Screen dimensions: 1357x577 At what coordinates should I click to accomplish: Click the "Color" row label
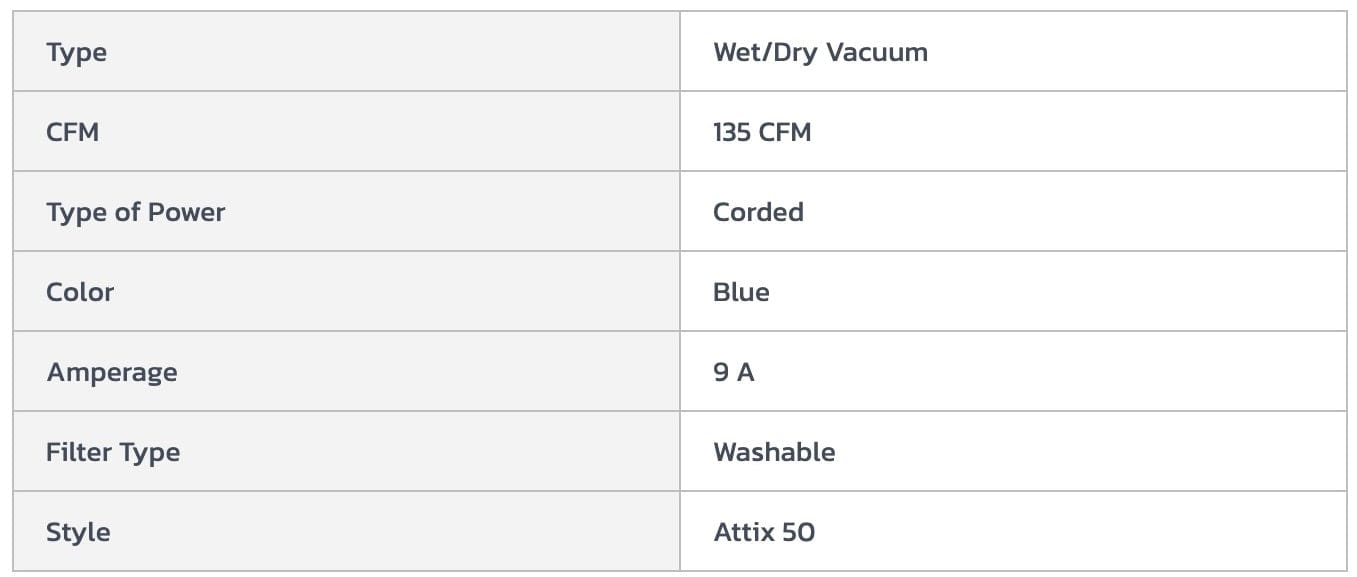pos(80,292)
